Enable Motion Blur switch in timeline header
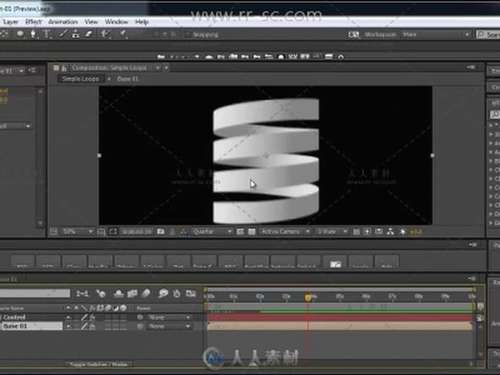This screenshot has height=375, width=500. [146, 293]
